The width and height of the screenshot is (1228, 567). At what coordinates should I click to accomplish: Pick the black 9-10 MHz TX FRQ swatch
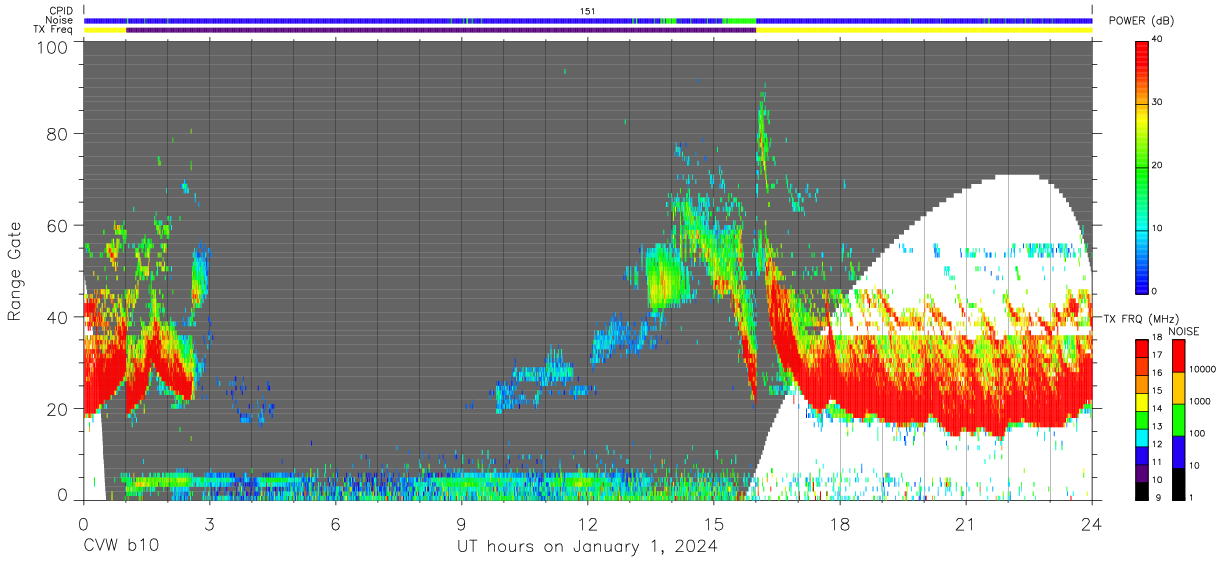click(x=1142, y=490)
